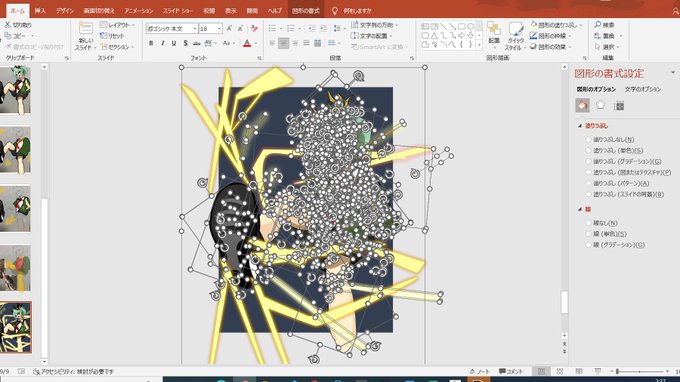Center-align text in paragraph group
This screenshot has height=382, width=680.
click(x=284, y=43)
